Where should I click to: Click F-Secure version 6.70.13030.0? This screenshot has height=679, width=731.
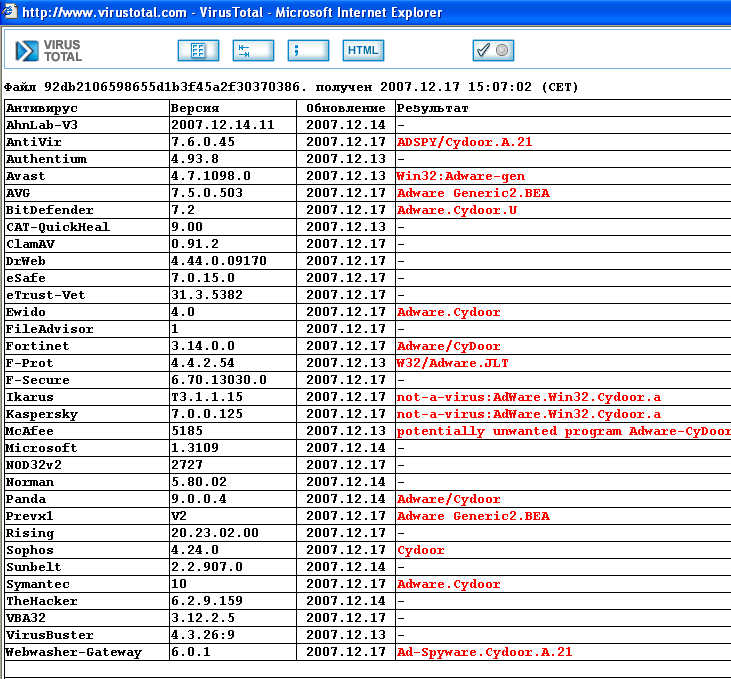click(x=219, y=380)
